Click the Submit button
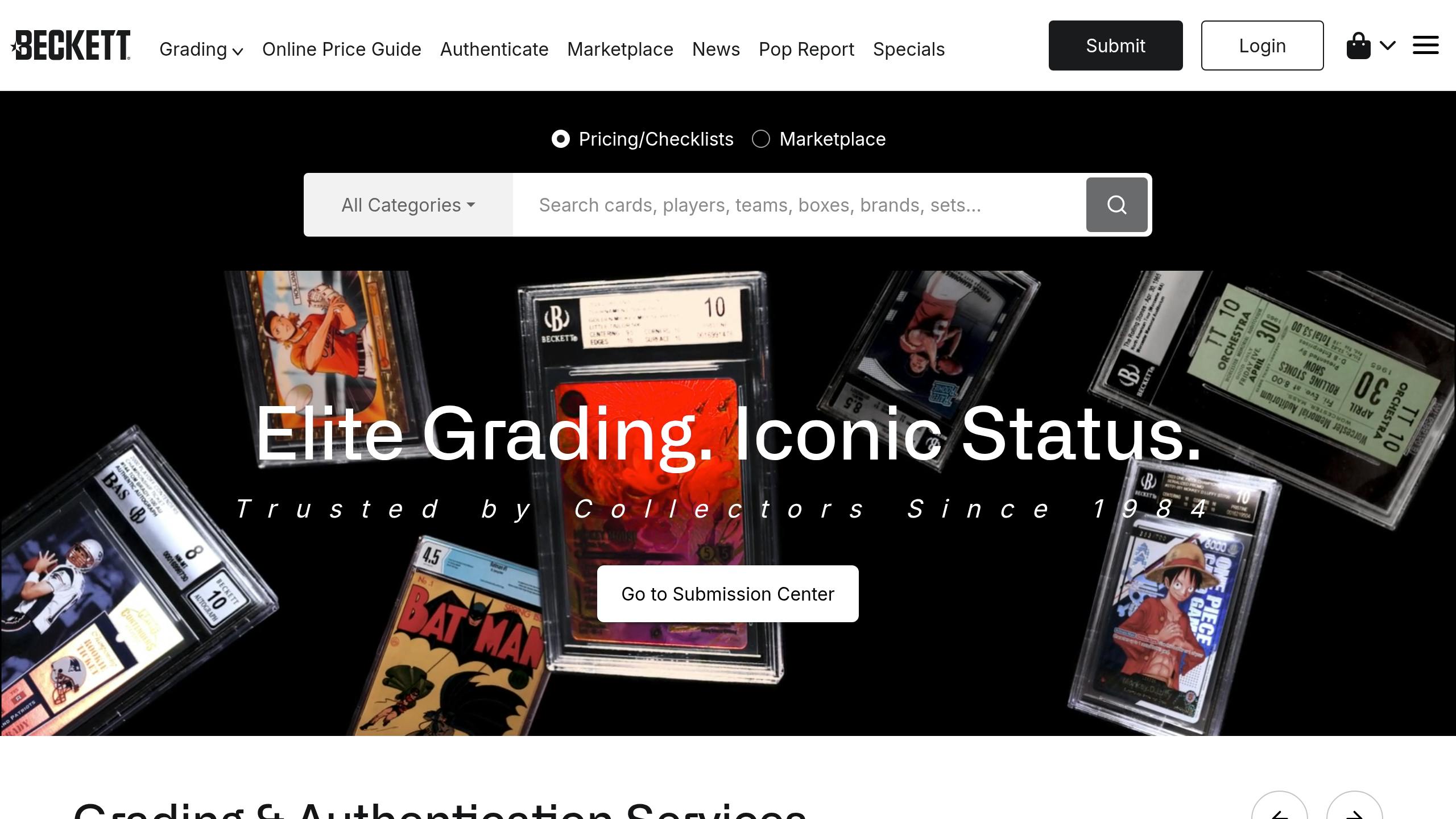 point(1116,45)
